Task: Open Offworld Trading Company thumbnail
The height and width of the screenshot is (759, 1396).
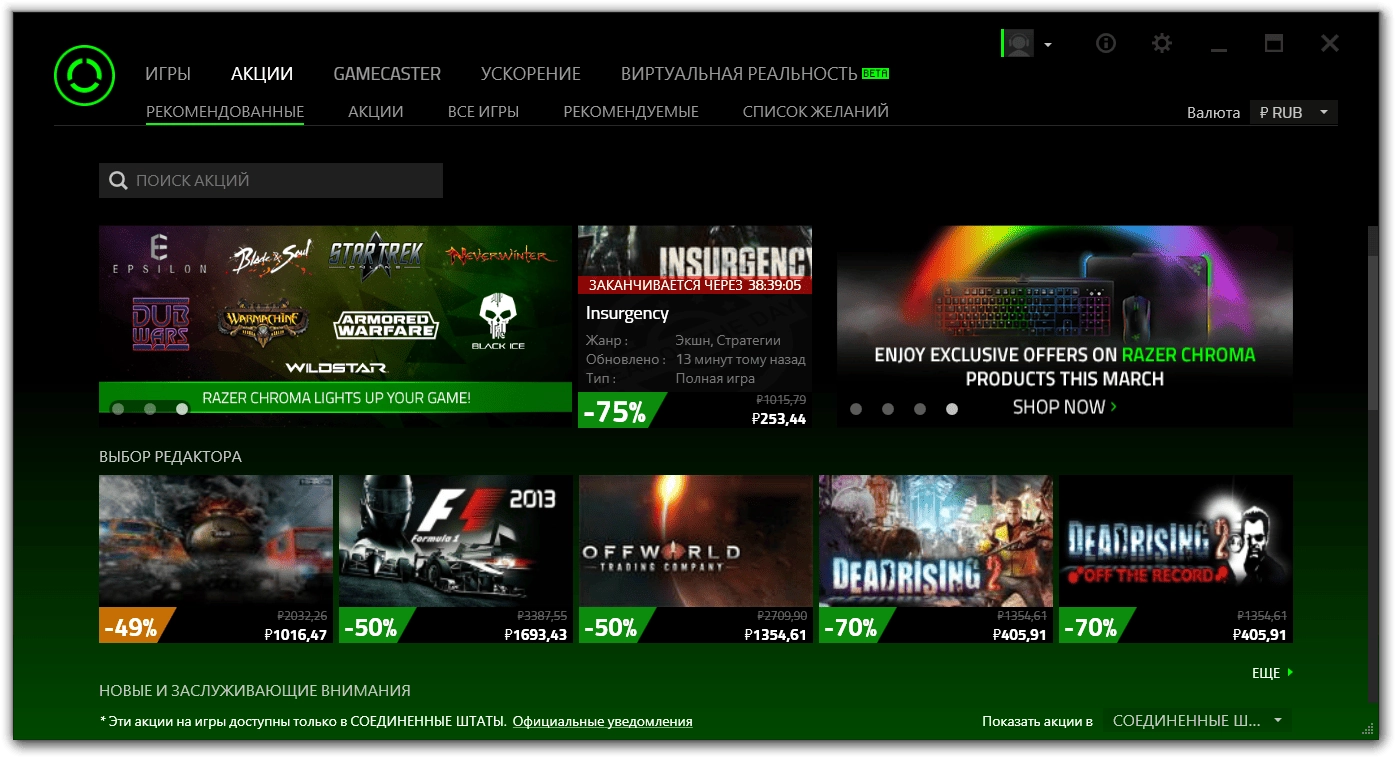Action: pos(696,541)
